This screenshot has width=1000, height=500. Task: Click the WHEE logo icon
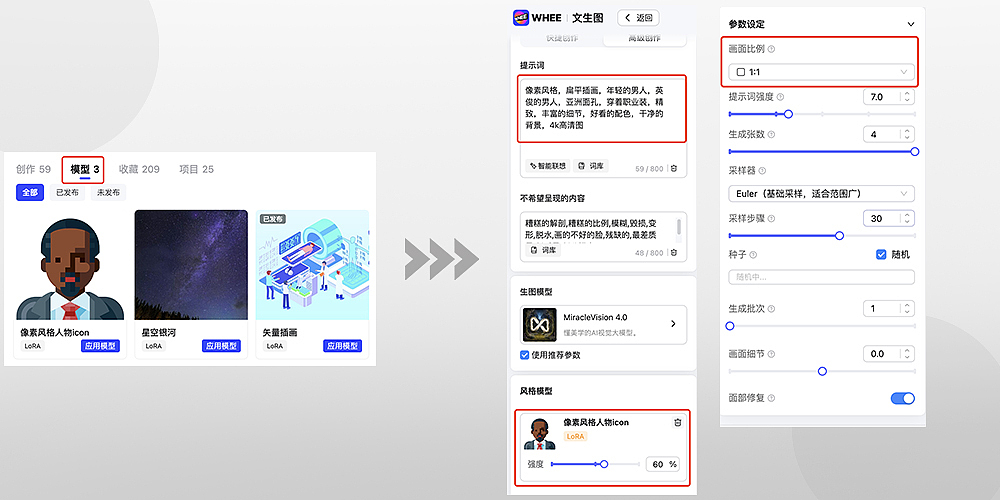coord(521,18)
